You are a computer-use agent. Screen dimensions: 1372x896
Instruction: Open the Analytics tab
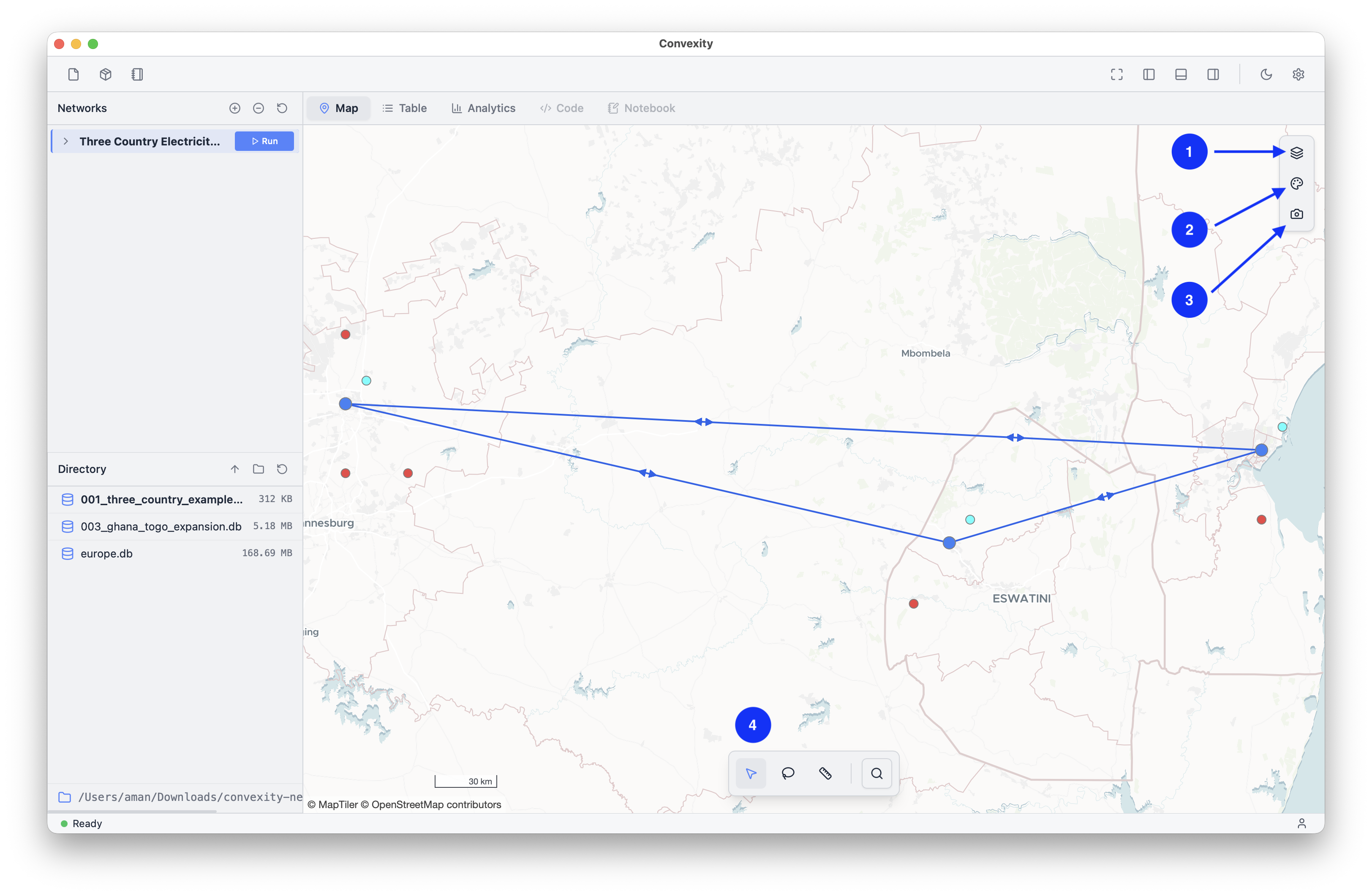483,108
